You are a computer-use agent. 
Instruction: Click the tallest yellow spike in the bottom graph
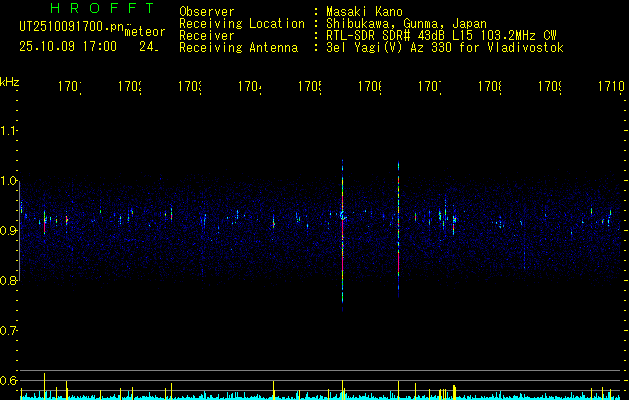45,386
